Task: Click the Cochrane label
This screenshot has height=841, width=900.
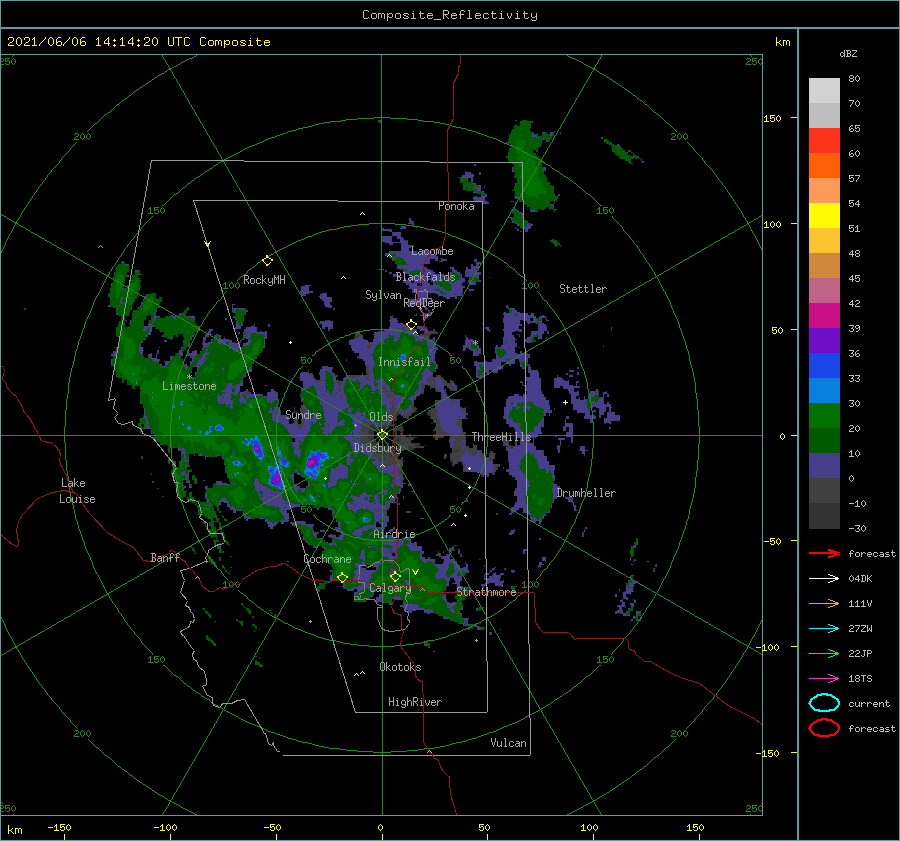Action: tap(327, 559)
